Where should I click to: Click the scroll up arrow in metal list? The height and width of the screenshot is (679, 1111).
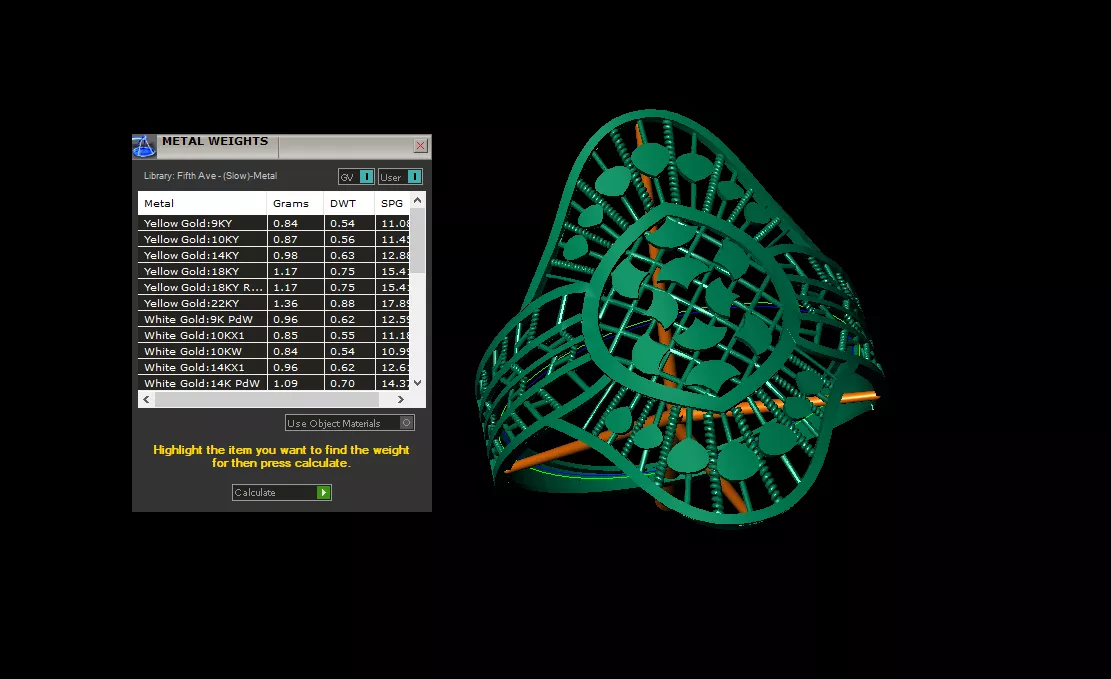[417, 201]
